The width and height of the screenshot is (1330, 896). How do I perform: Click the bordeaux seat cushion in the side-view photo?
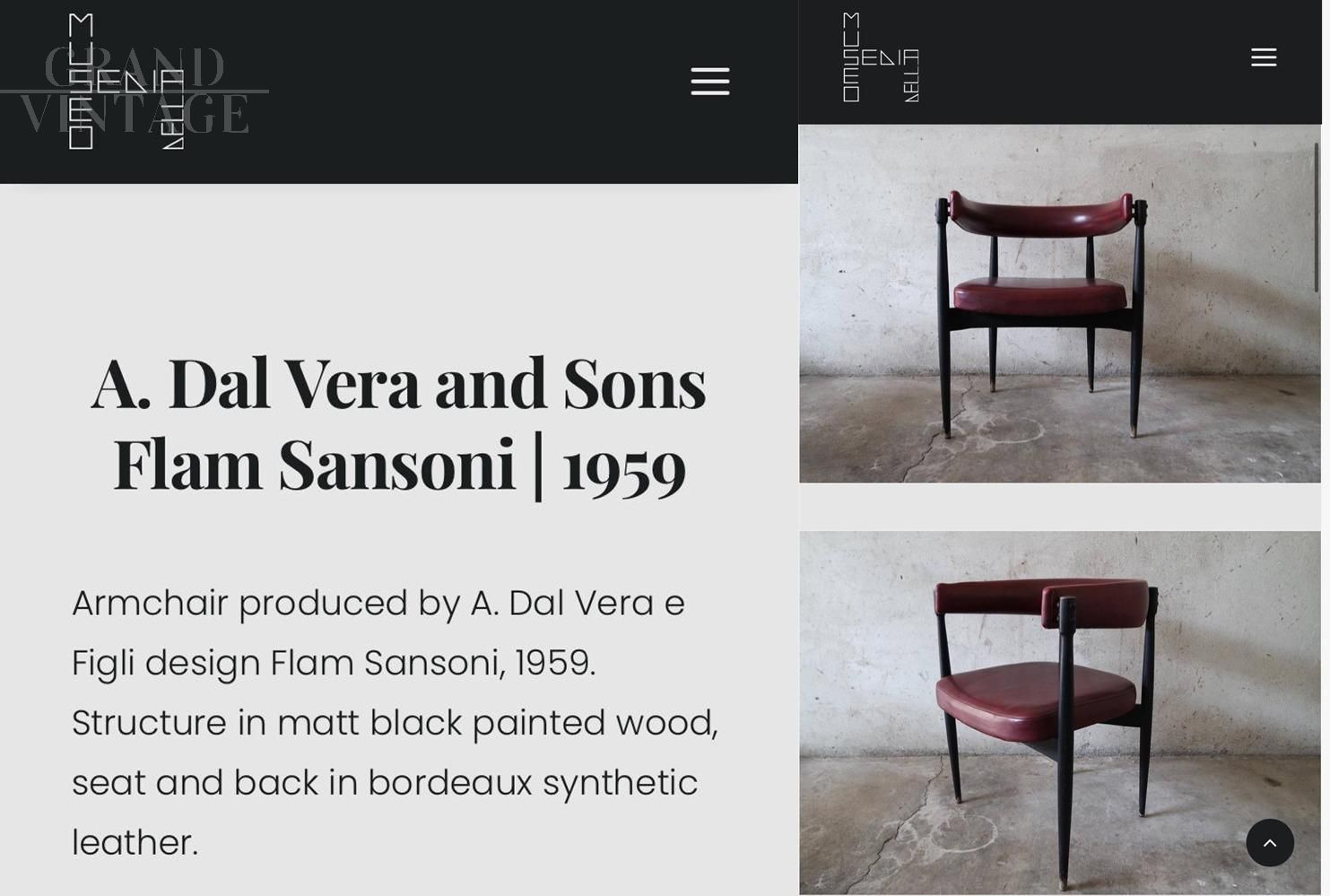pos(1013,699)
